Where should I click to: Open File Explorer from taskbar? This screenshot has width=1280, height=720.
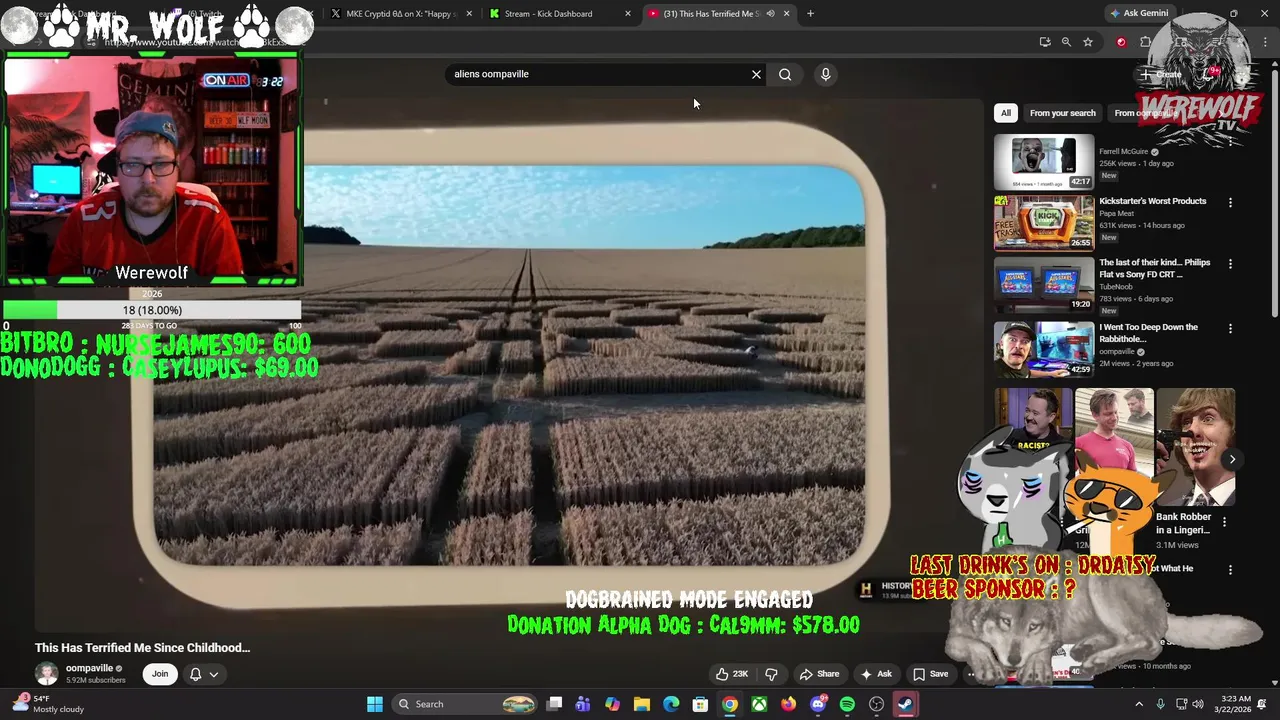[x=642, y=704]
